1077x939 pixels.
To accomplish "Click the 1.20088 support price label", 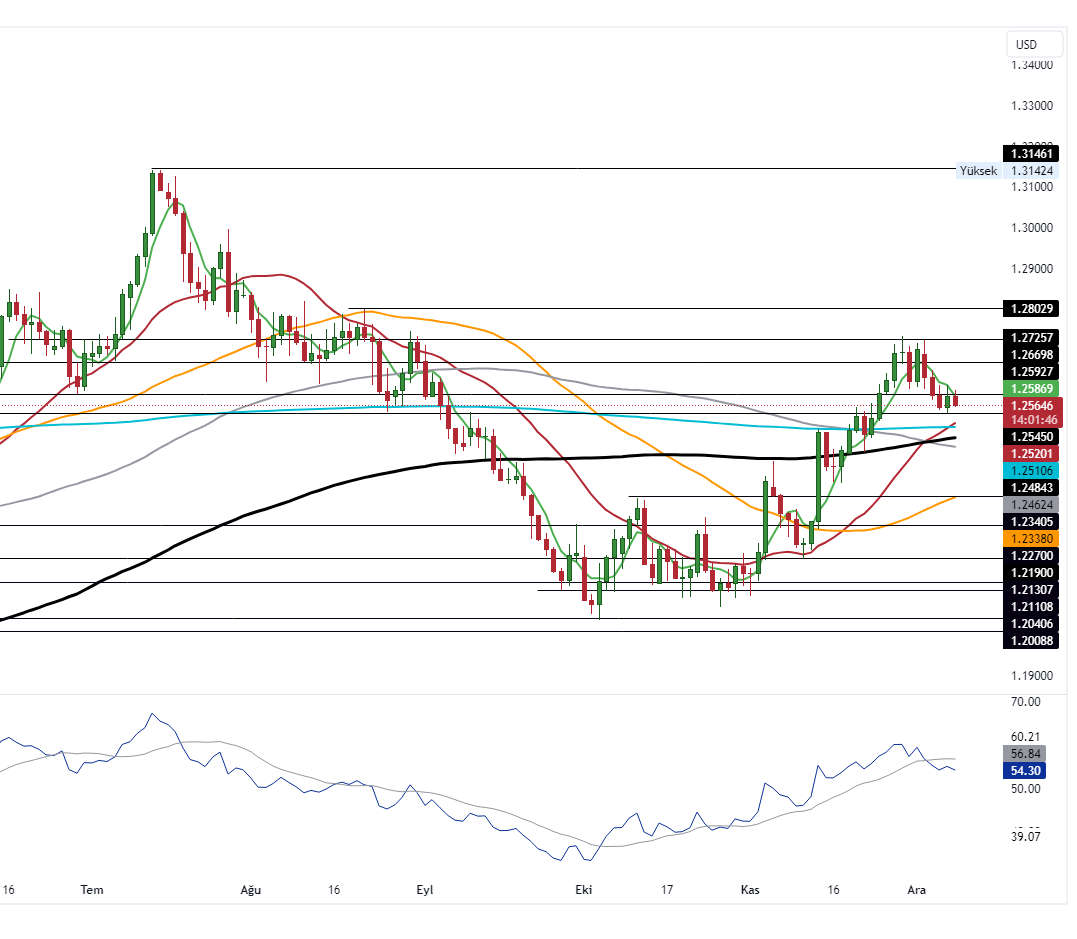I will 1029,641.
